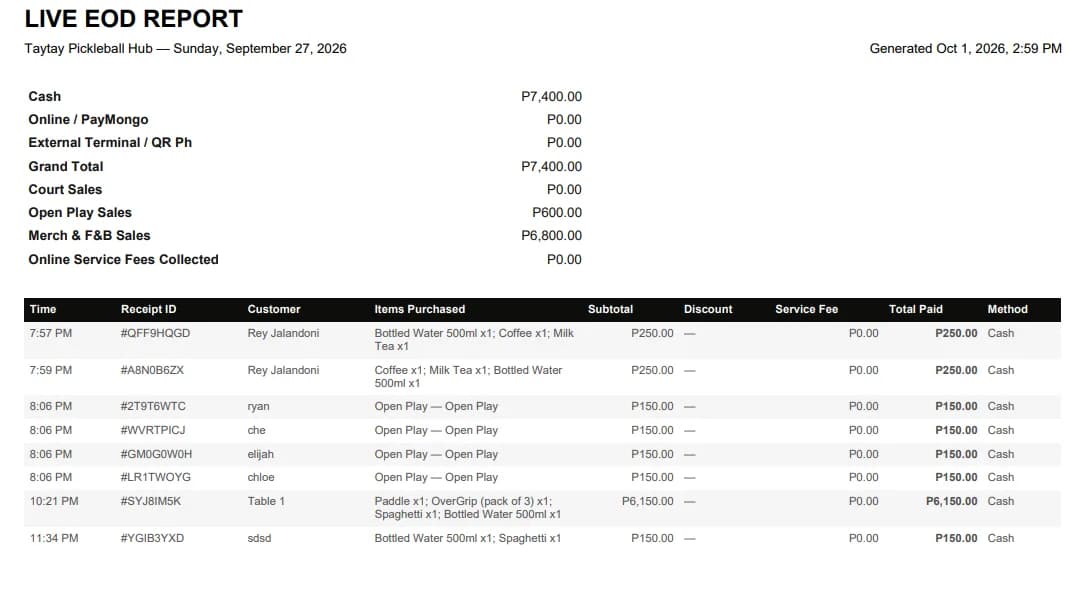Select receipt ID #SYJ8IM5K
This screenshot has height=602, width=1085.
pos(151,501)
